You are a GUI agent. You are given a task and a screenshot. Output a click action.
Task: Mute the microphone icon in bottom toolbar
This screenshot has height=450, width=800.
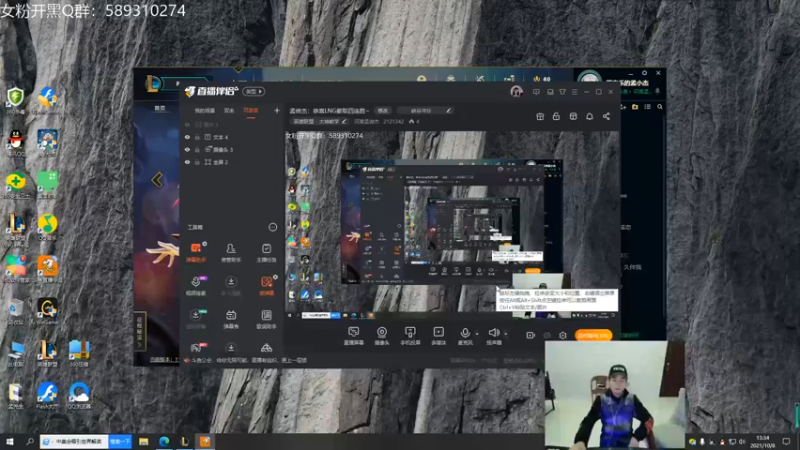tap(465, 335)
